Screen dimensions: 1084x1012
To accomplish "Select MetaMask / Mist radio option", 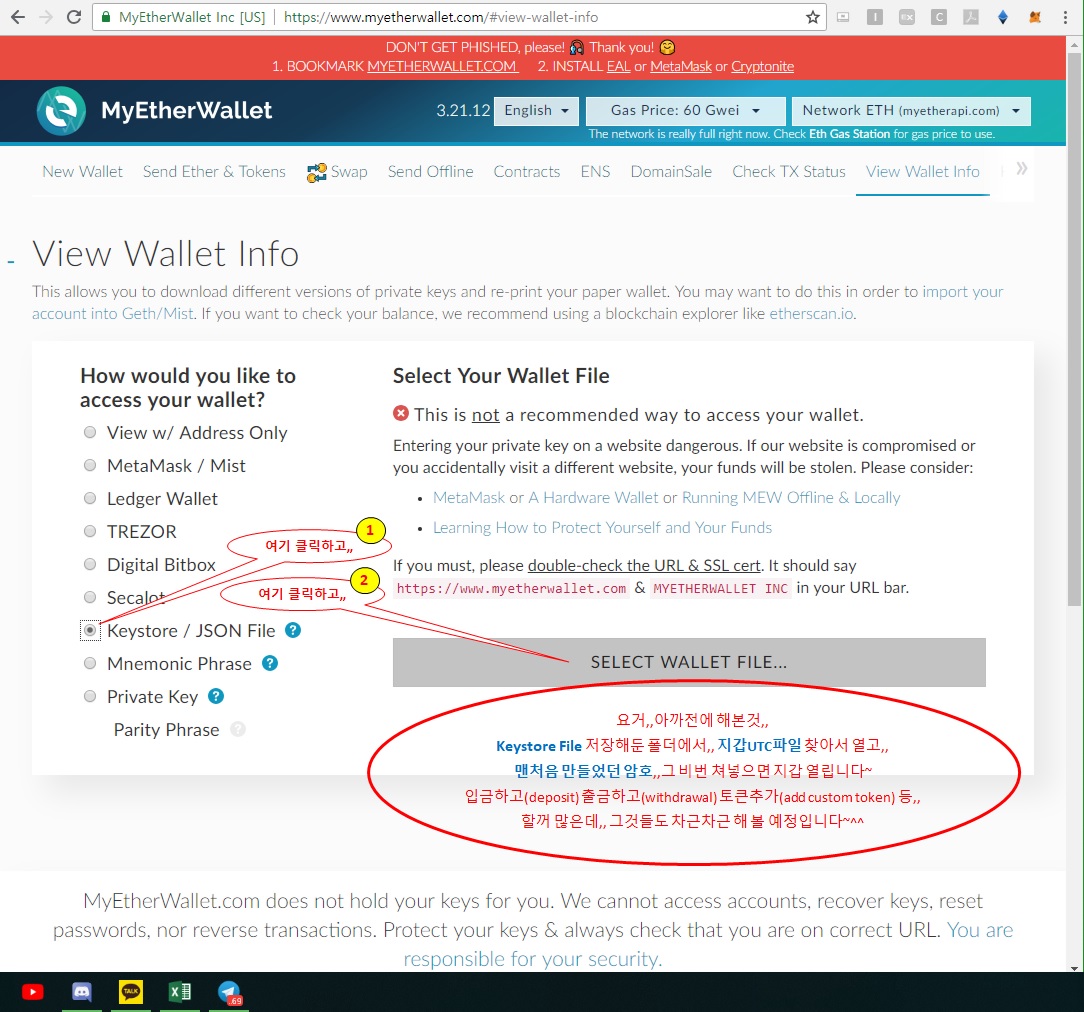I will pos(90,465).
